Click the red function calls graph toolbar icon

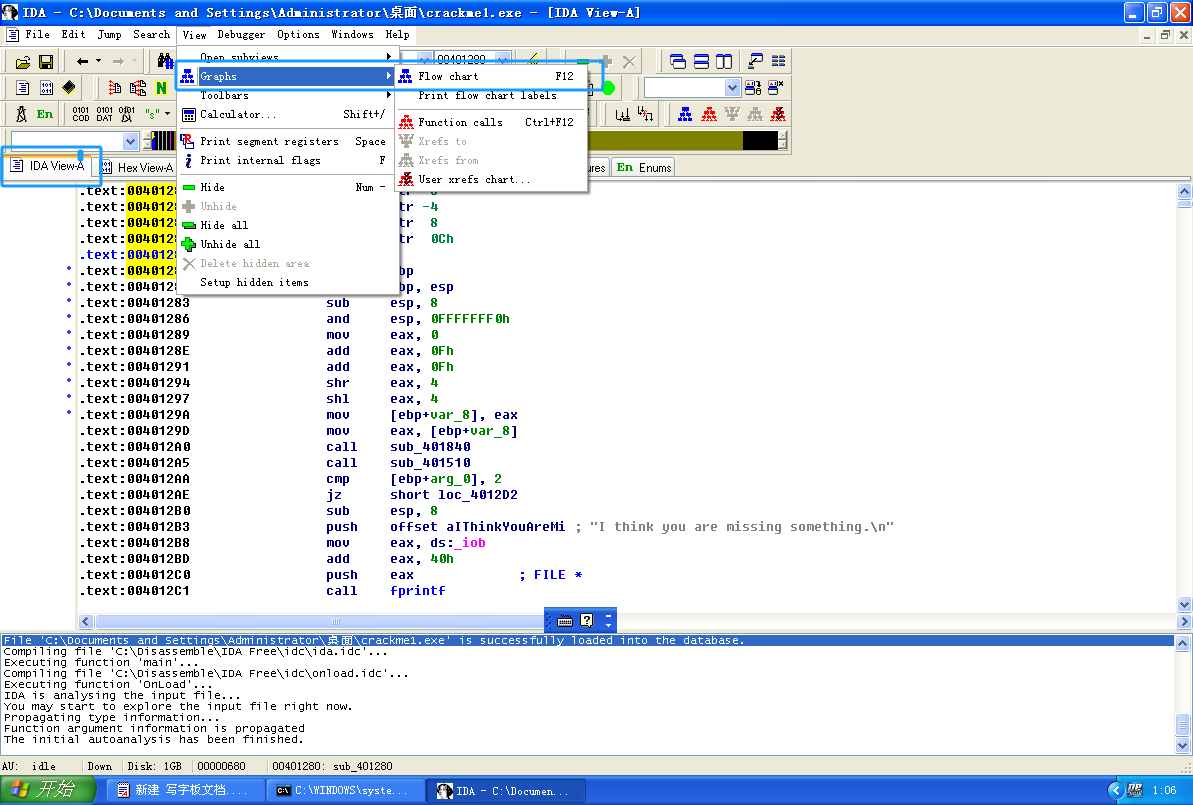click(709, 114)
